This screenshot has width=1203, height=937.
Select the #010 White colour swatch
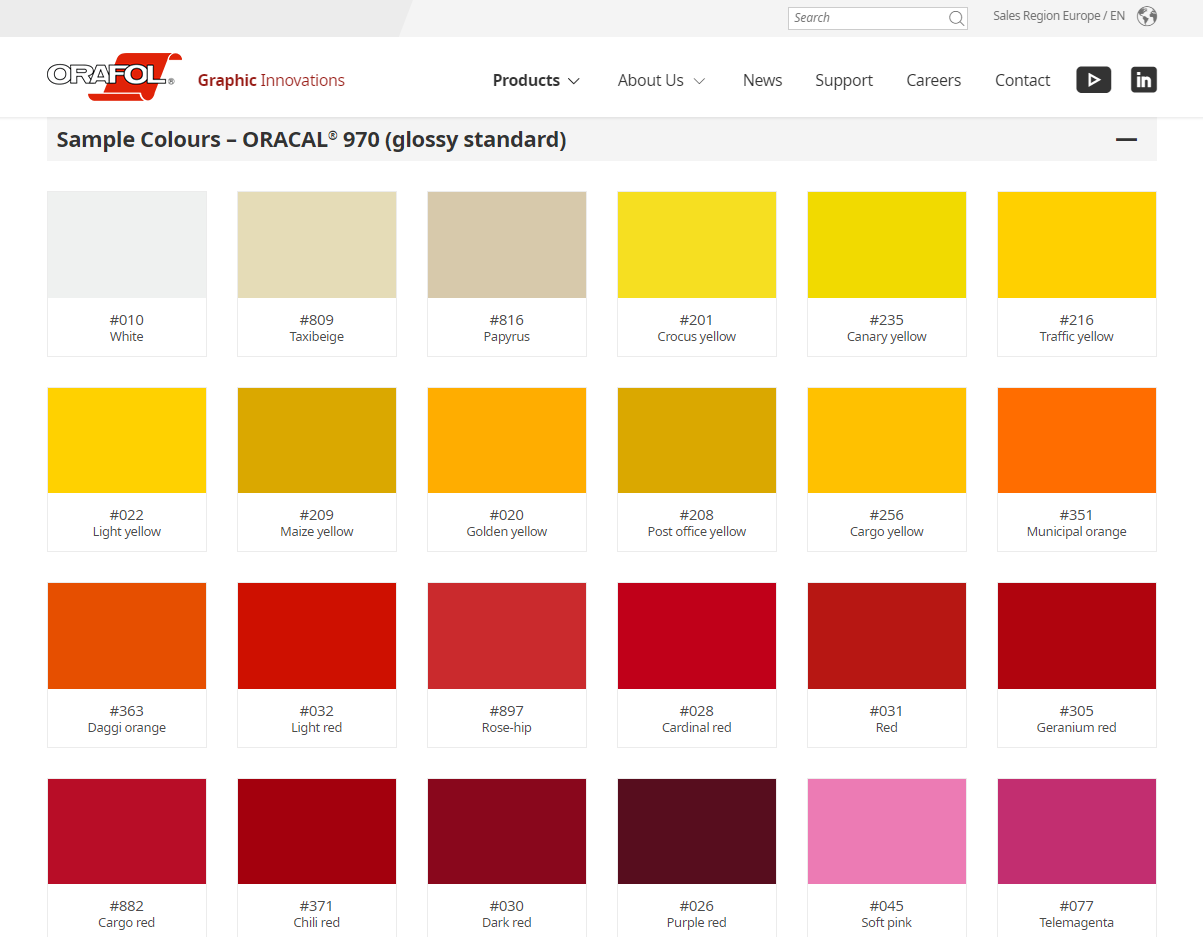click(x=127, y=274)
